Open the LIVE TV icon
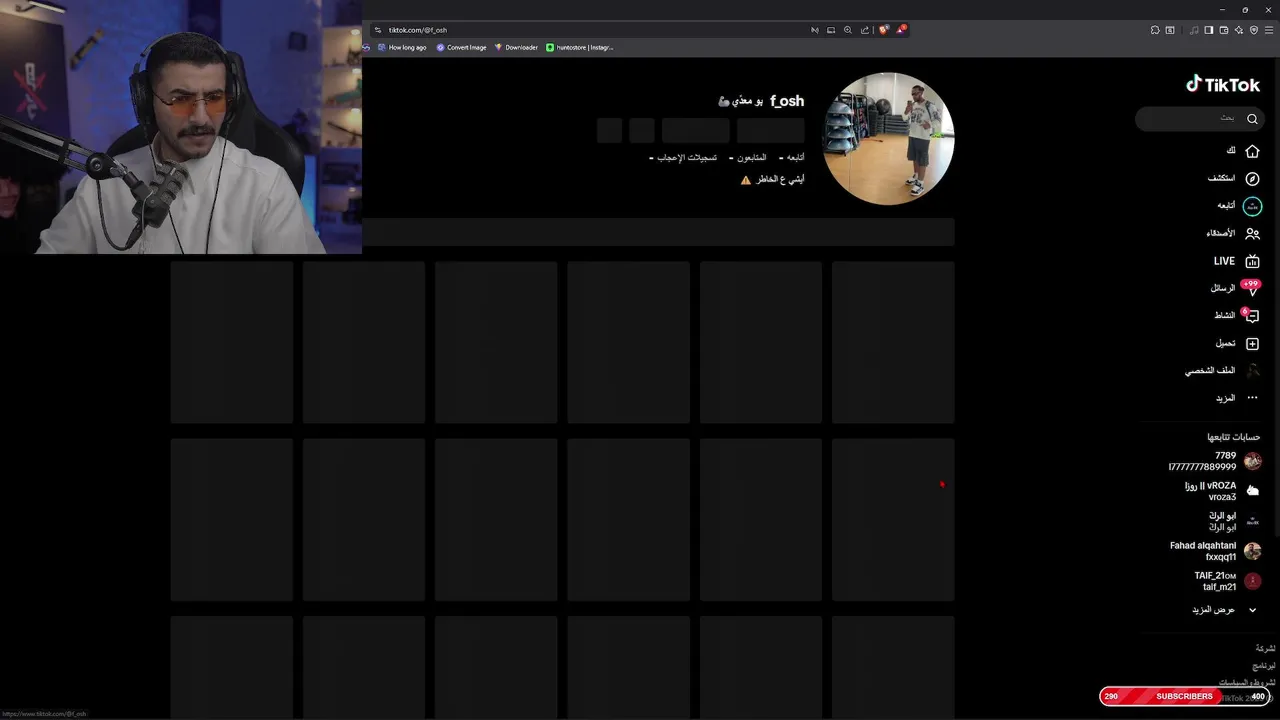 [1252, 261]
